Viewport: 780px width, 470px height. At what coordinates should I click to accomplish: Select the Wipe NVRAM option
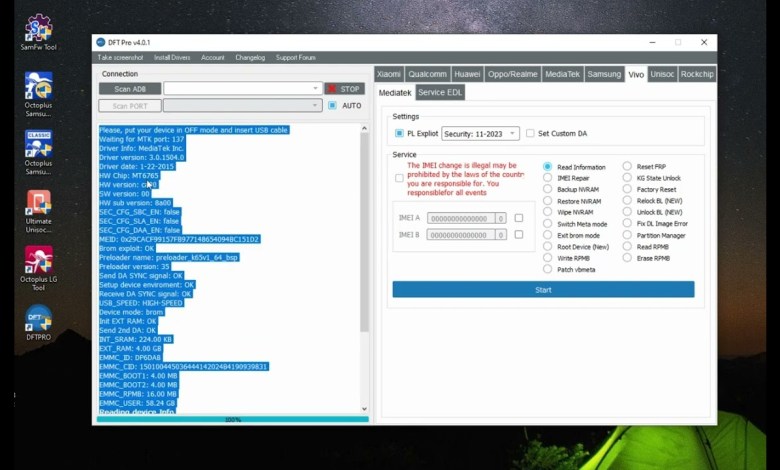tap(548, 212)
